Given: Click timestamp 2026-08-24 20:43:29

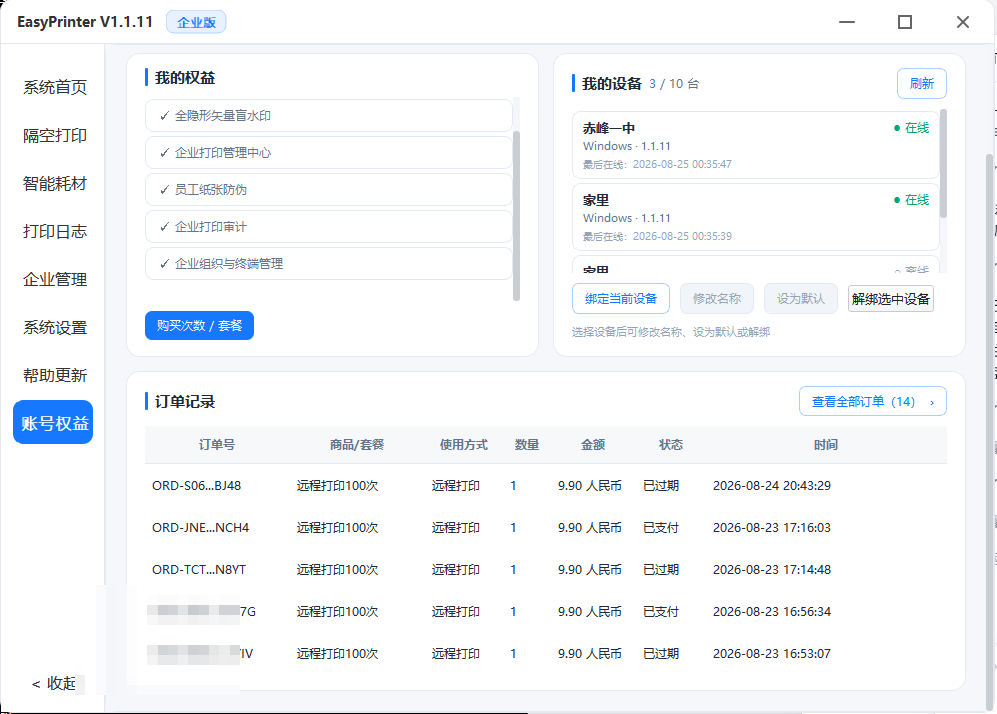Looking at the screenshot, I should point(772,486).
